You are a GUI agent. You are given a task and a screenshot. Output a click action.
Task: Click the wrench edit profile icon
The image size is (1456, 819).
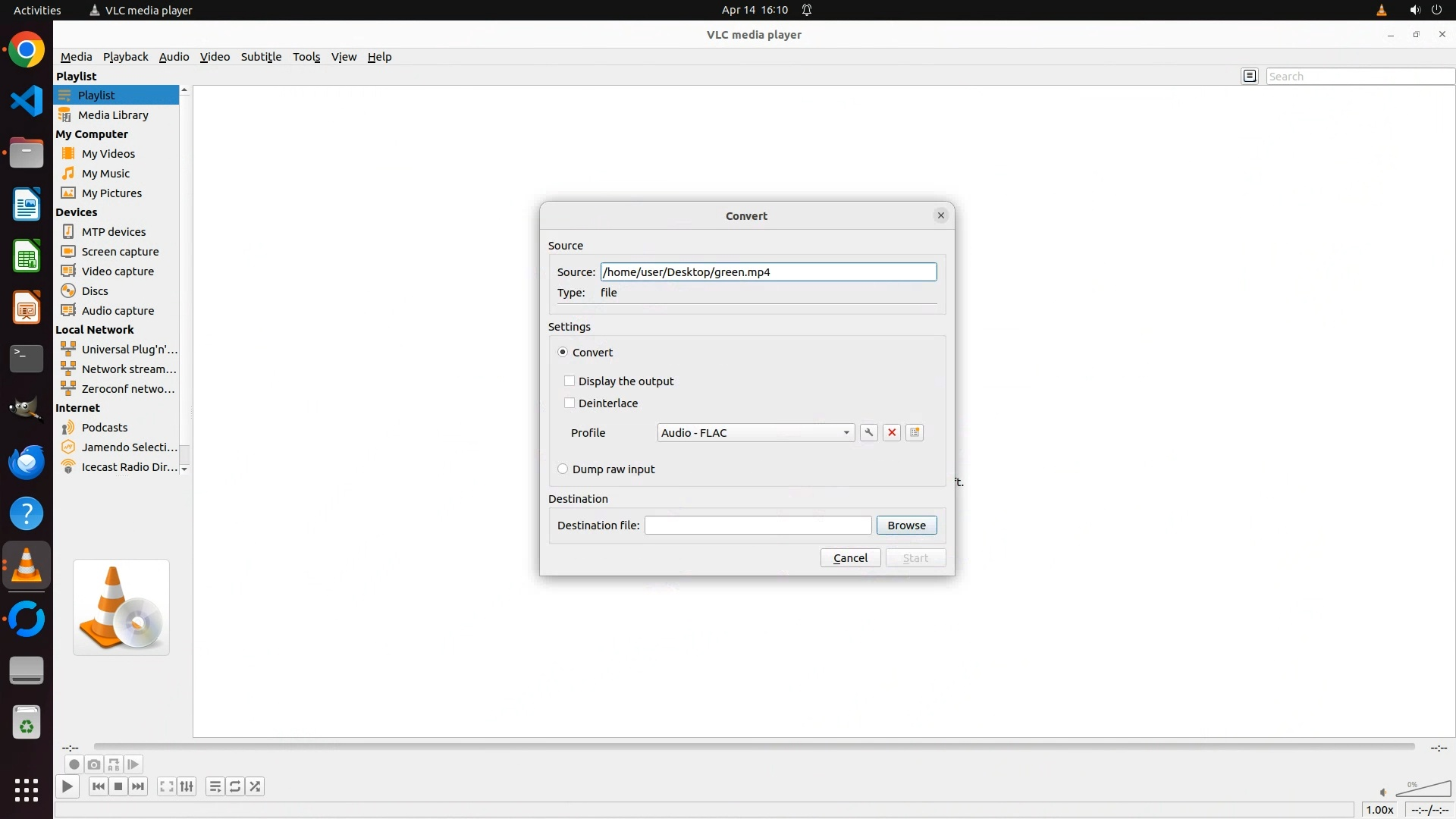tap(869, 432)
